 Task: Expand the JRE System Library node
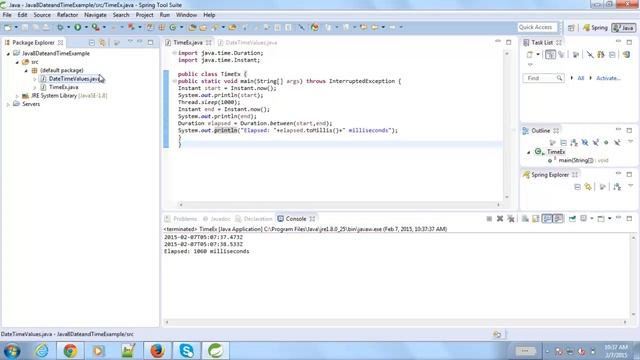17,96
